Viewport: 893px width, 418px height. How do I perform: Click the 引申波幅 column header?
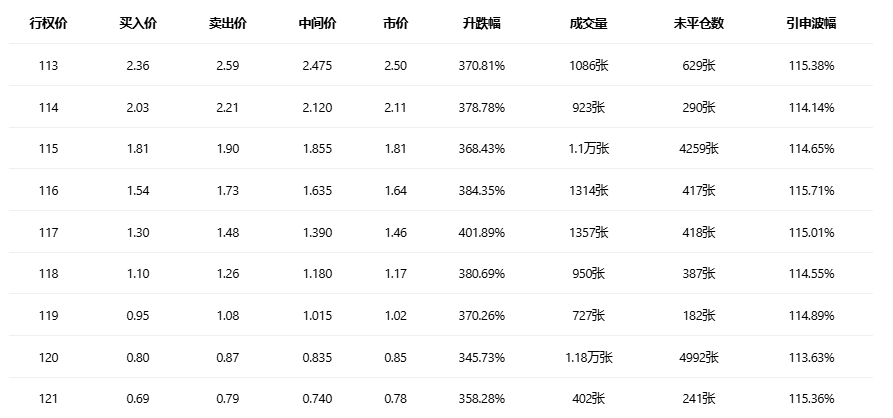coord(811,23)
